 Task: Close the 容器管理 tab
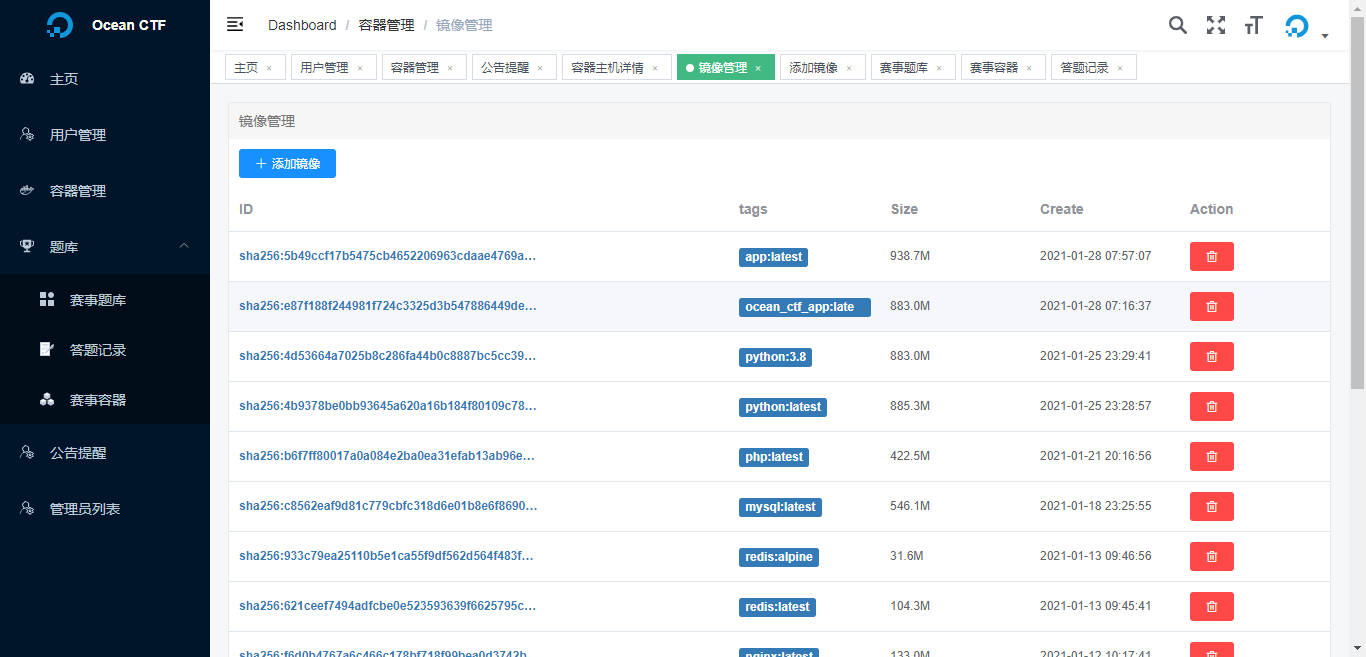click(450, 68)
